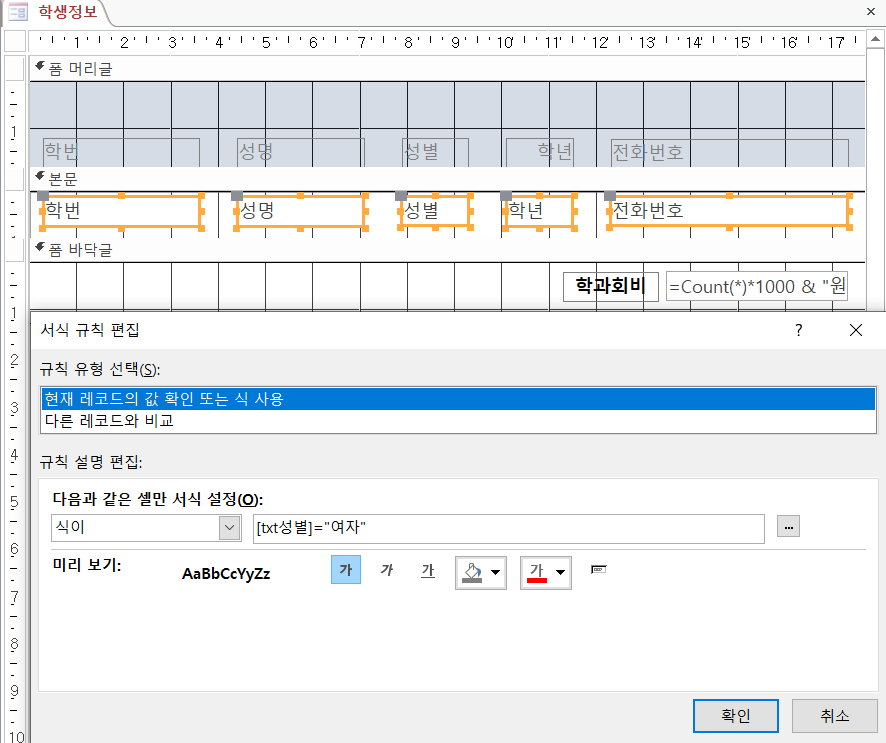This screenshot has height=743, width=886.
Task: Select the 학생정보 form tab
Action: pyautogui.click(x=59, y=13)
